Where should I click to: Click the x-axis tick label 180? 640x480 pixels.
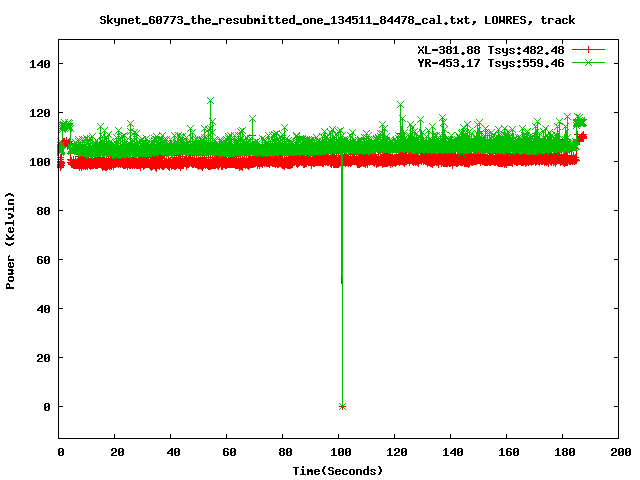(565, 452)
